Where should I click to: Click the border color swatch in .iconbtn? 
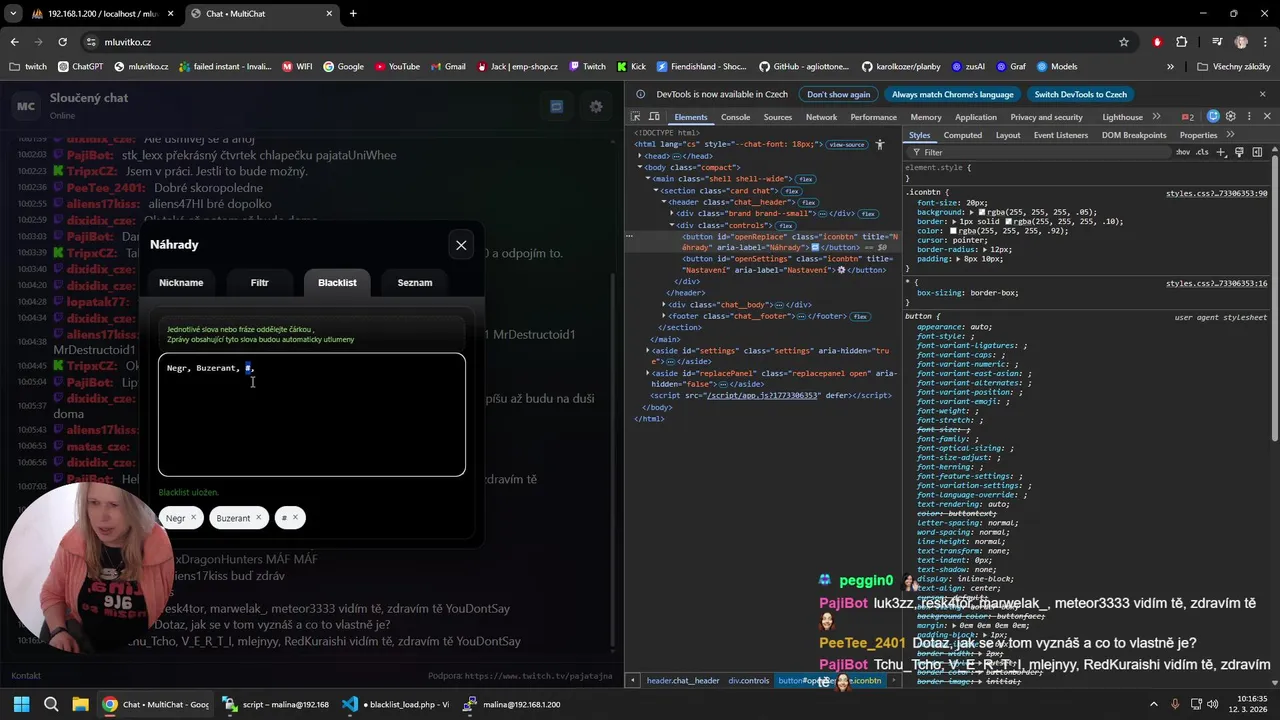pos(1009,222)
